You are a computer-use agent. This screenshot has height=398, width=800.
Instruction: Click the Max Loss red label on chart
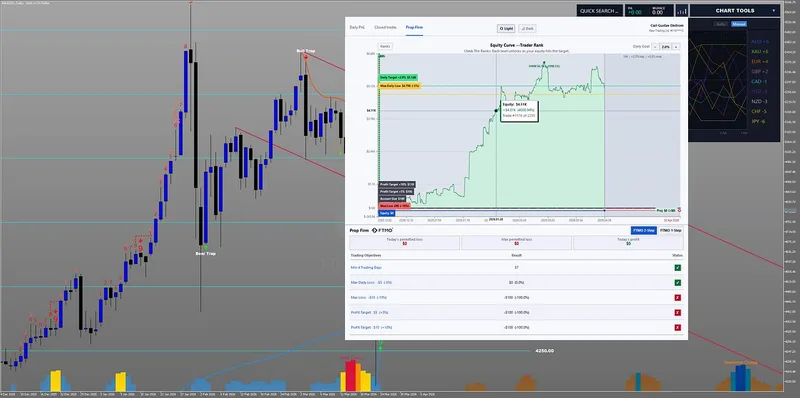[394, 206]
